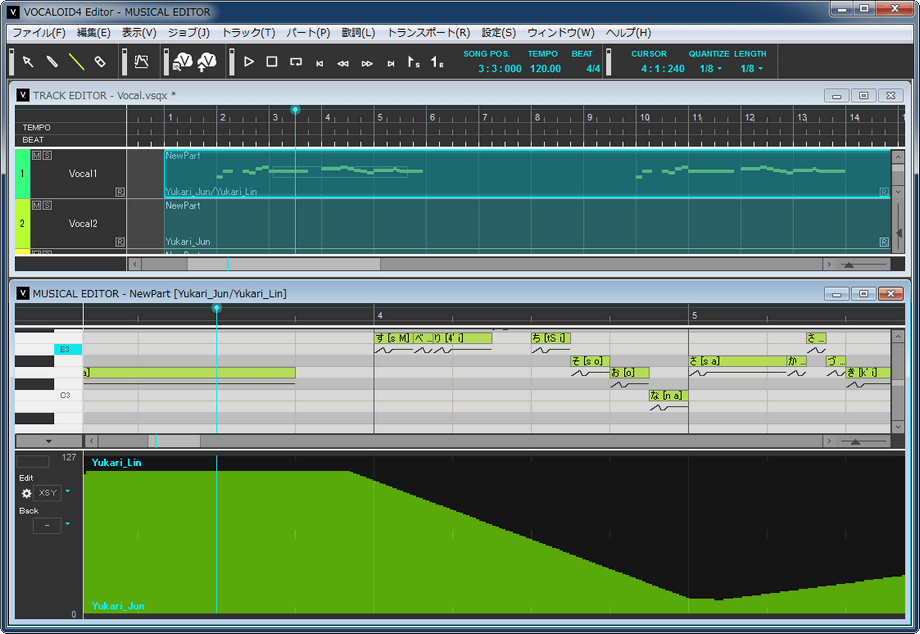Open the トラック(T) menu

pyautogui.click(x=248, y=33)
